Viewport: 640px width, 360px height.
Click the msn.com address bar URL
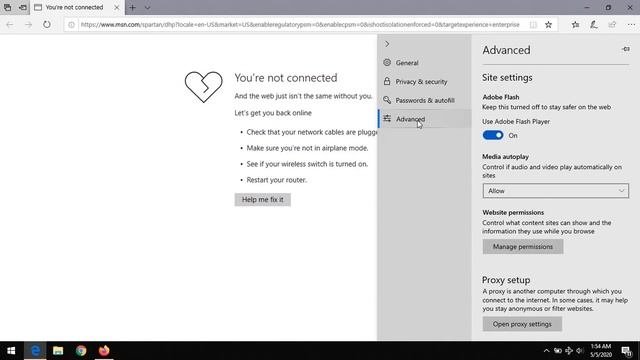pyautogui.click(x=300, y=24)
